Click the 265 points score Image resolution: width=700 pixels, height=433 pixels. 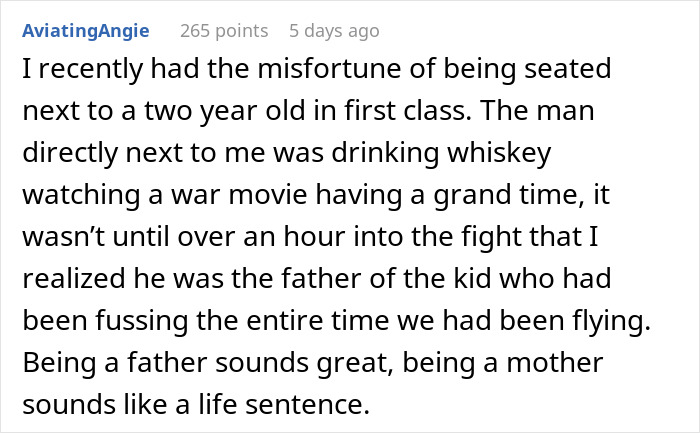(x=224, y=31)
